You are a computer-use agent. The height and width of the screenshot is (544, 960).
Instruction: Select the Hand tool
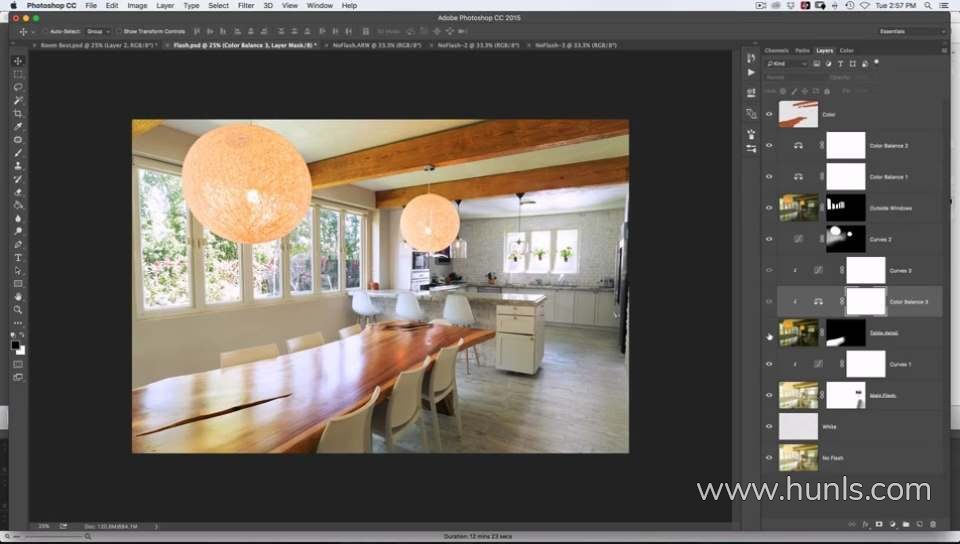[x=18, y=297]
